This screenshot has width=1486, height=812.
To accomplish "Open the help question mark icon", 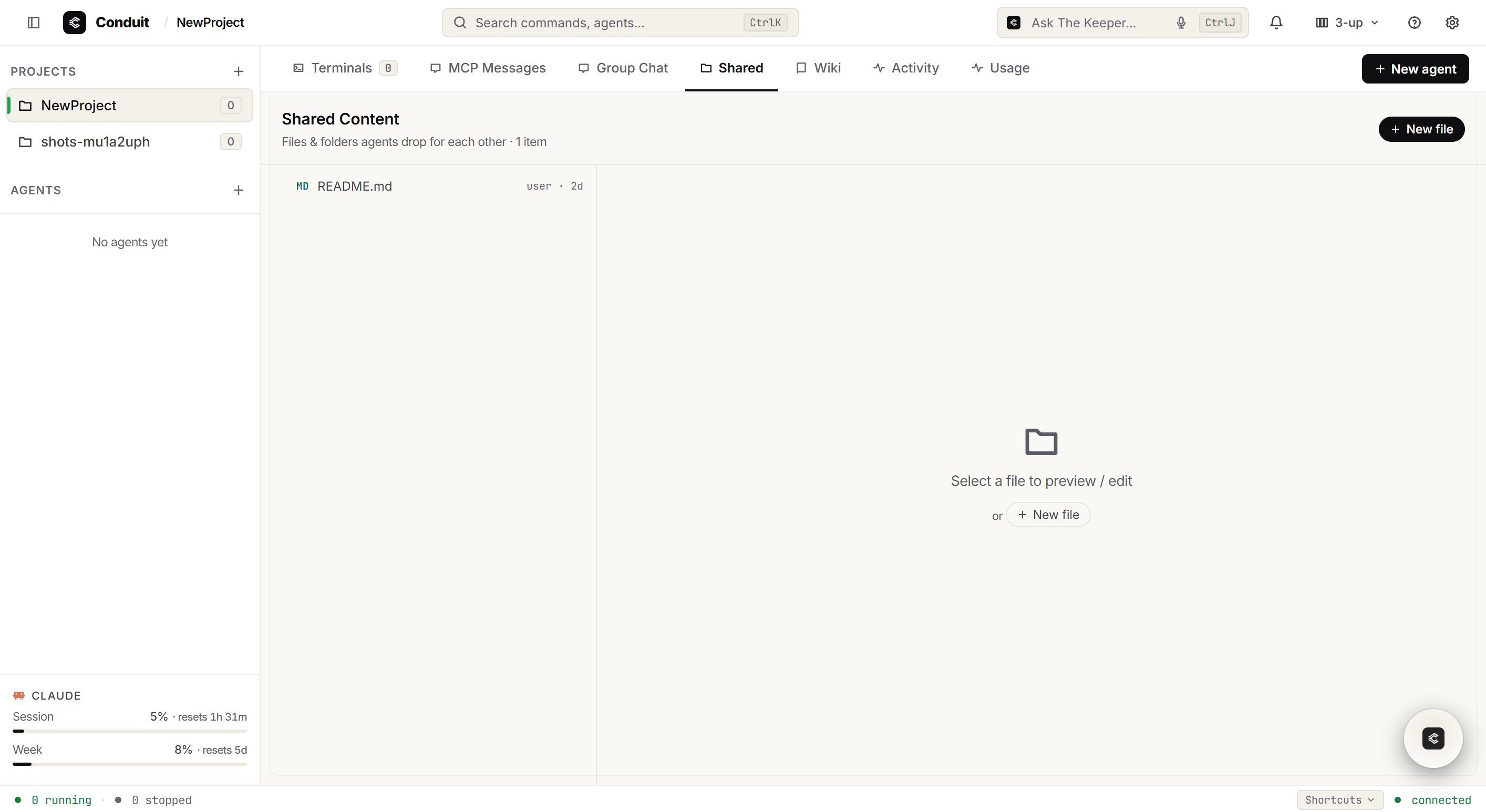I will pyautogui.click(x=1414, y=23).
